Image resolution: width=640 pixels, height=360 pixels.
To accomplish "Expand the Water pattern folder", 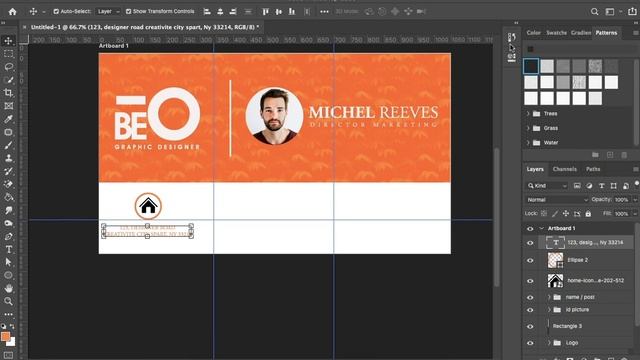I will 528,142.
